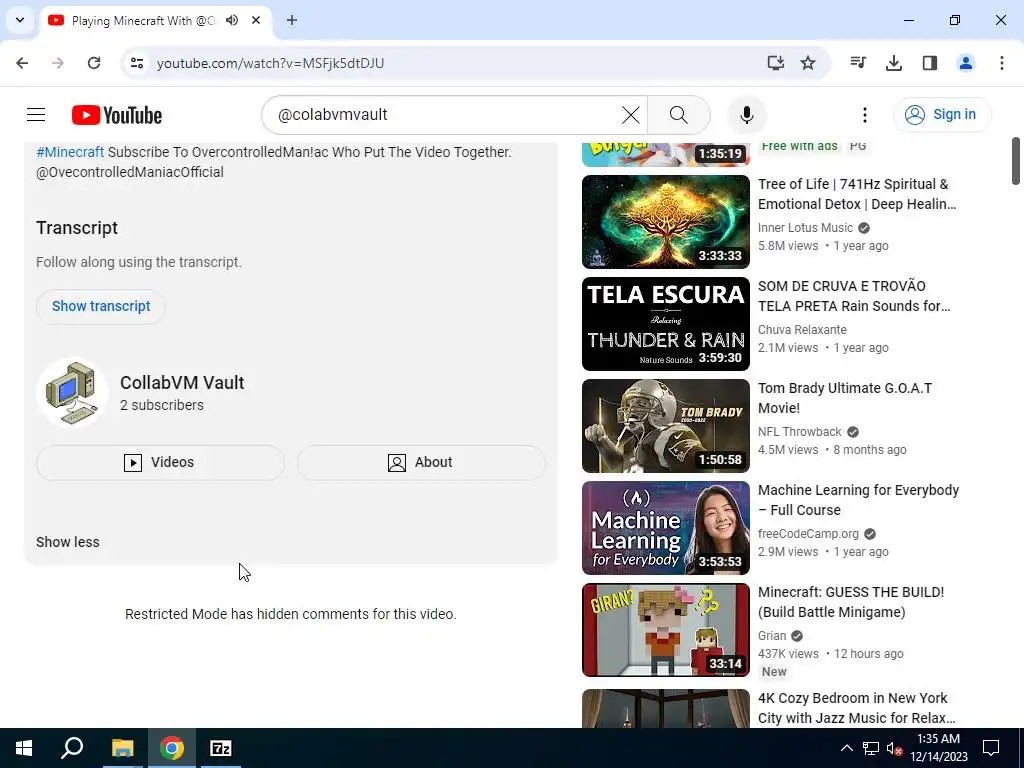1024x768 pixels.
Task: Open a new browser tab
Action: click(x=292, y=20)
